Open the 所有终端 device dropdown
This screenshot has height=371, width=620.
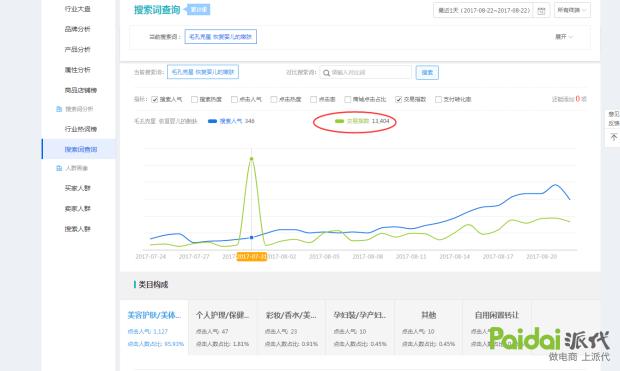click(x=572, y=10)
